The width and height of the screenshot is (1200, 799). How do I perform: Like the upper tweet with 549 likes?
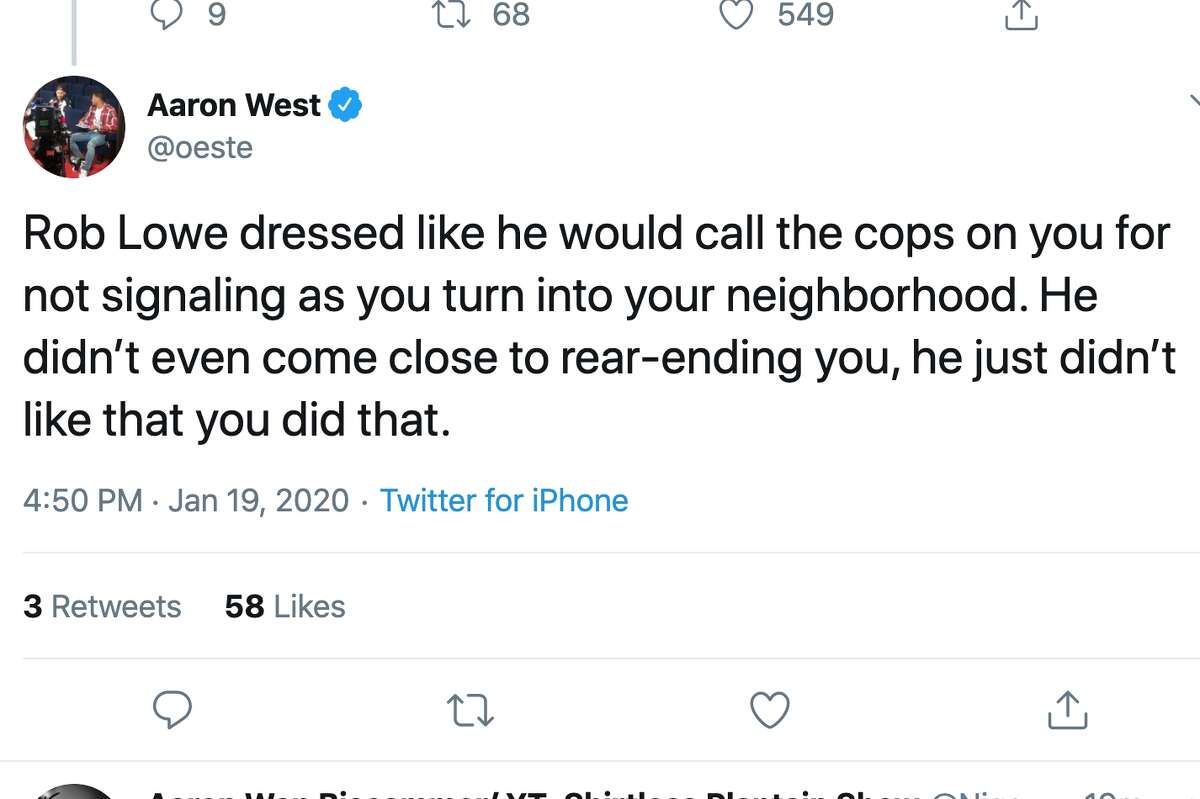(737, 15)
